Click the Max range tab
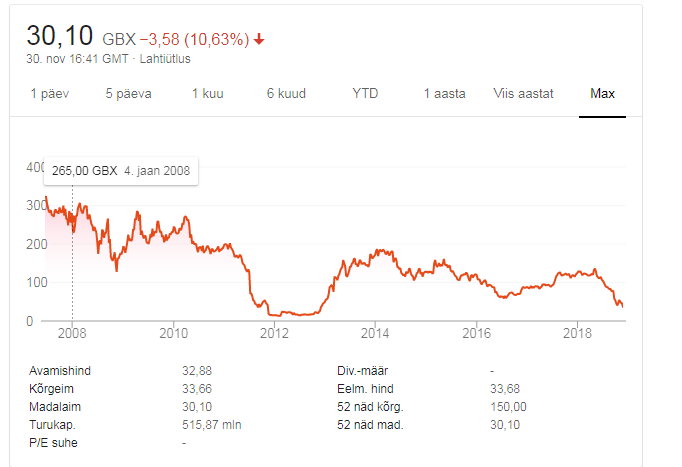Screen dimensions: 682x467 pos(602,94)
